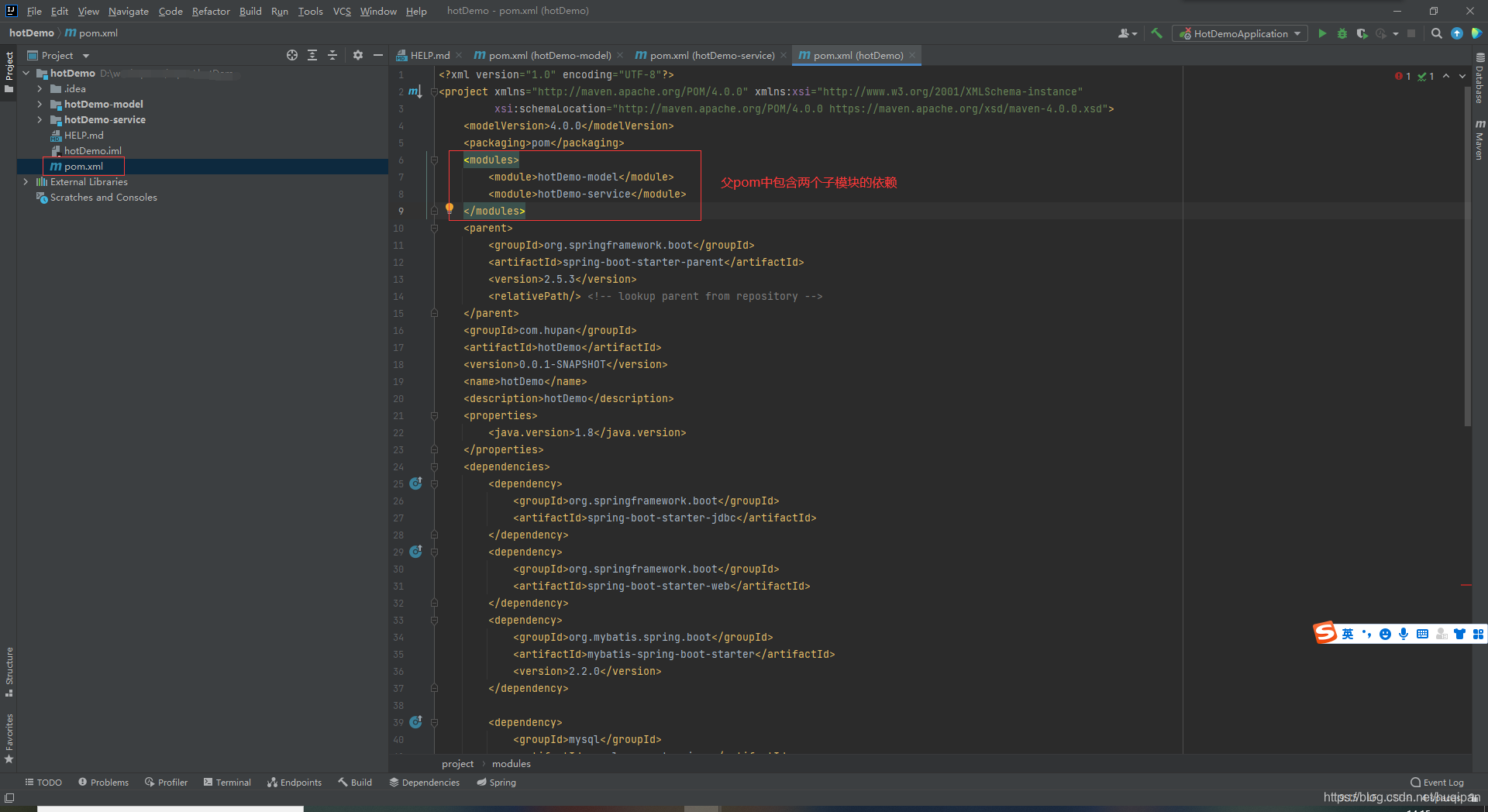Click the intention lightbulb on line 9

click(449, 208)
